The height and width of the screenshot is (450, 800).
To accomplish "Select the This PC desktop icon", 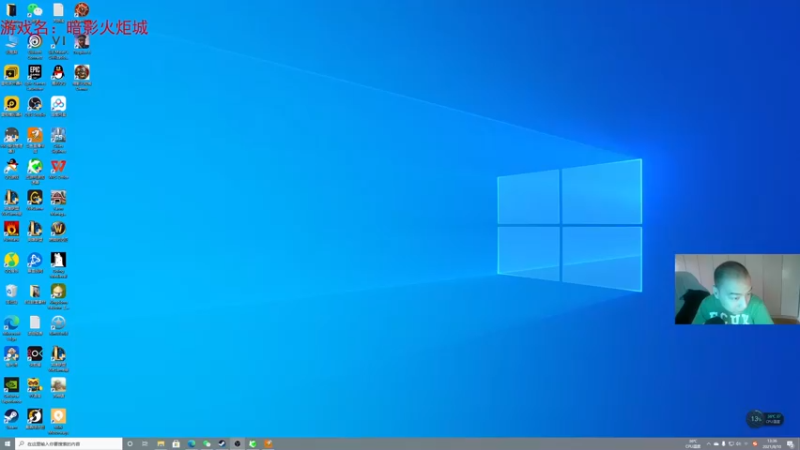I will 11,41.
